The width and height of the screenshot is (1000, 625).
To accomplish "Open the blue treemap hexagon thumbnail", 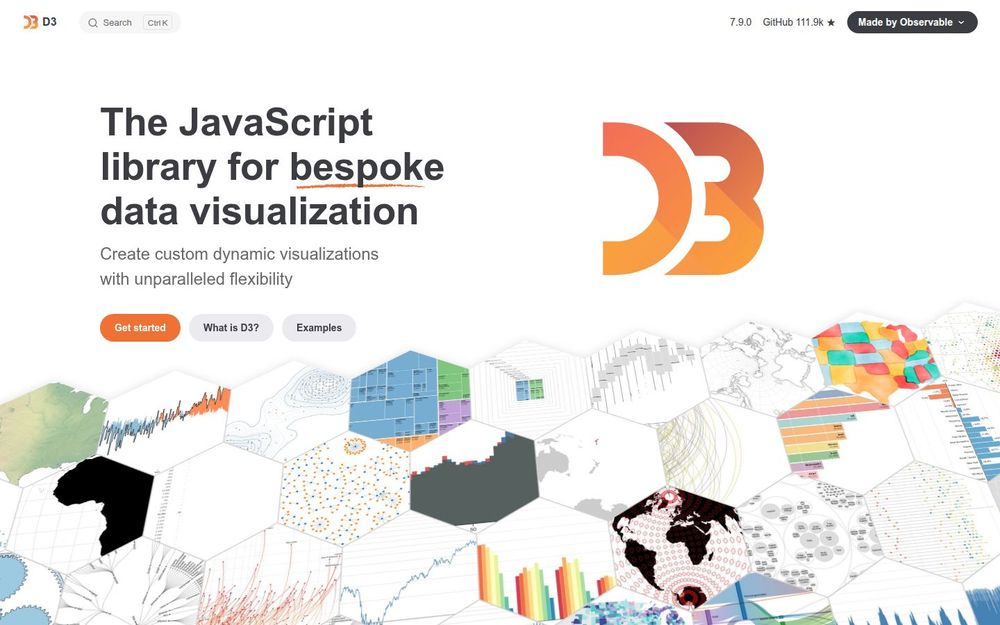I will (x=409, y=400).
